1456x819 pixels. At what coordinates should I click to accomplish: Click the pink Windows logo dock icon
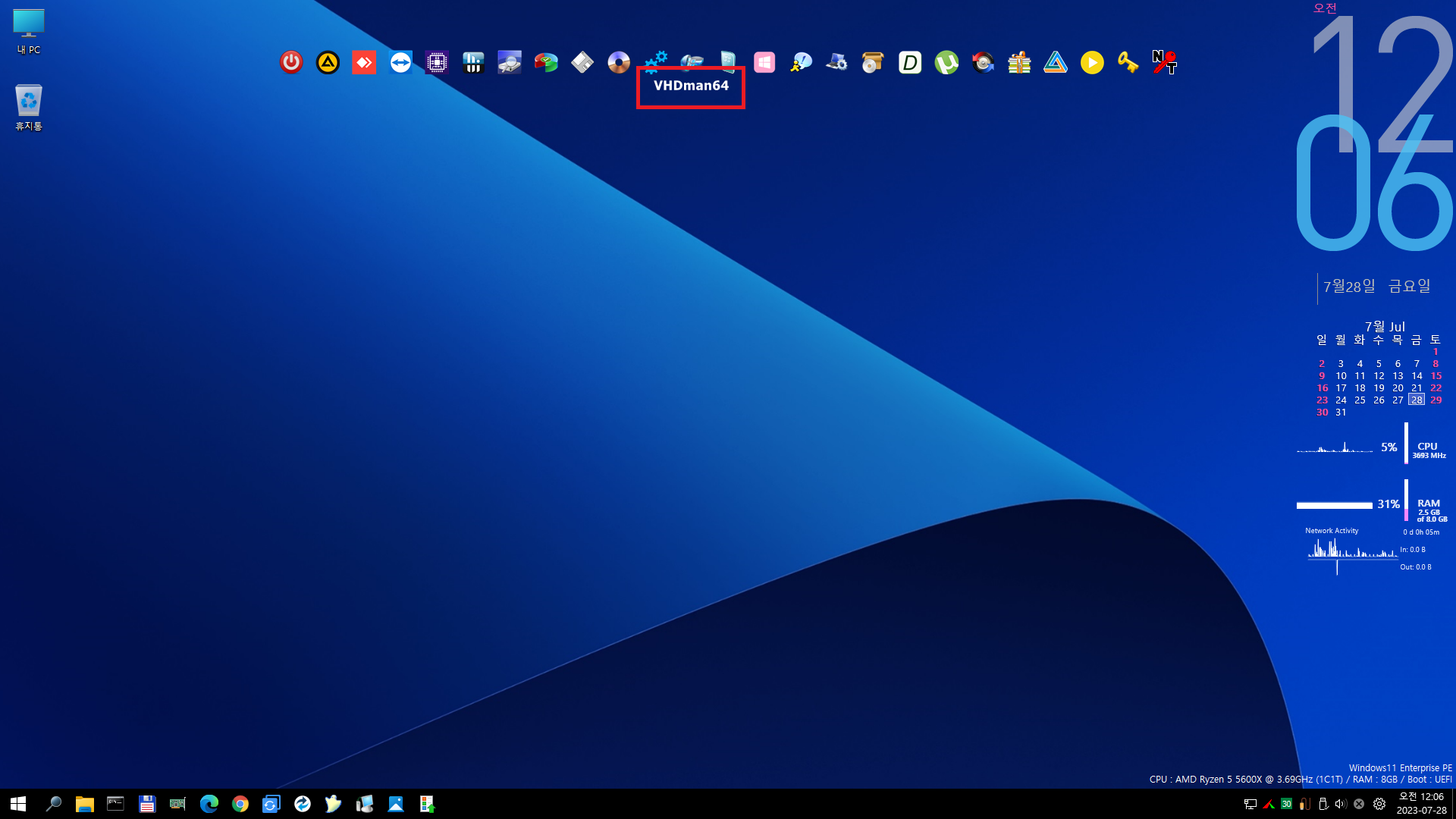tap(764, 62)
